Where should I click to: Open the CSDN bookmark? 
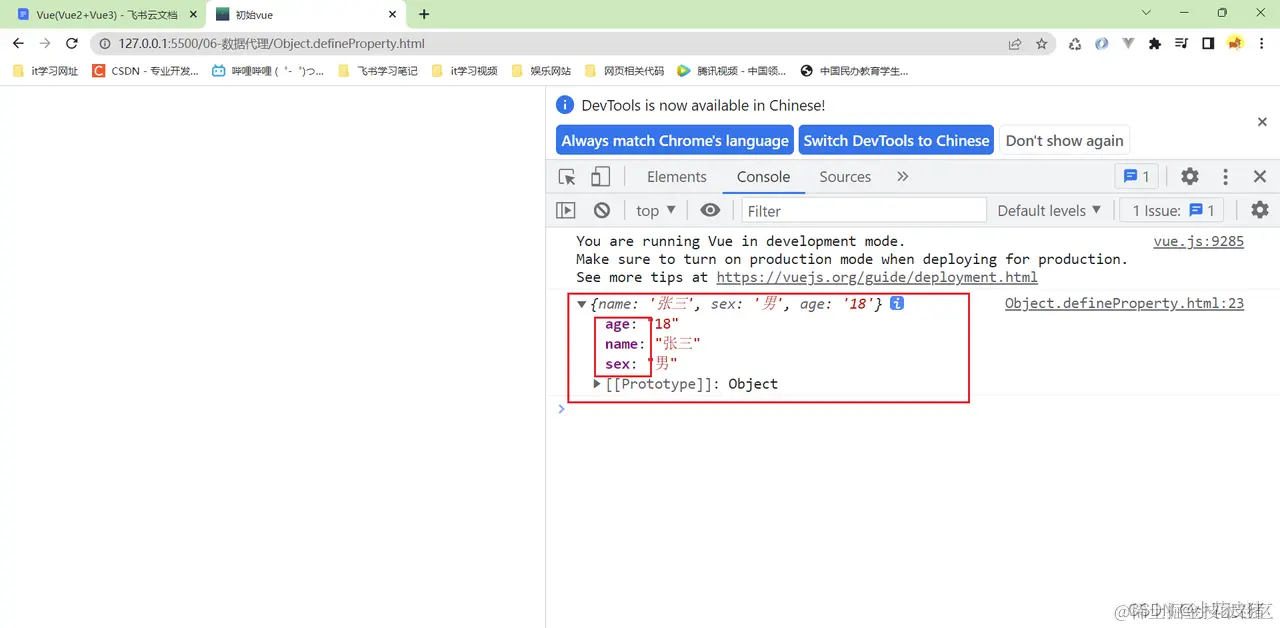pos(145,71)
